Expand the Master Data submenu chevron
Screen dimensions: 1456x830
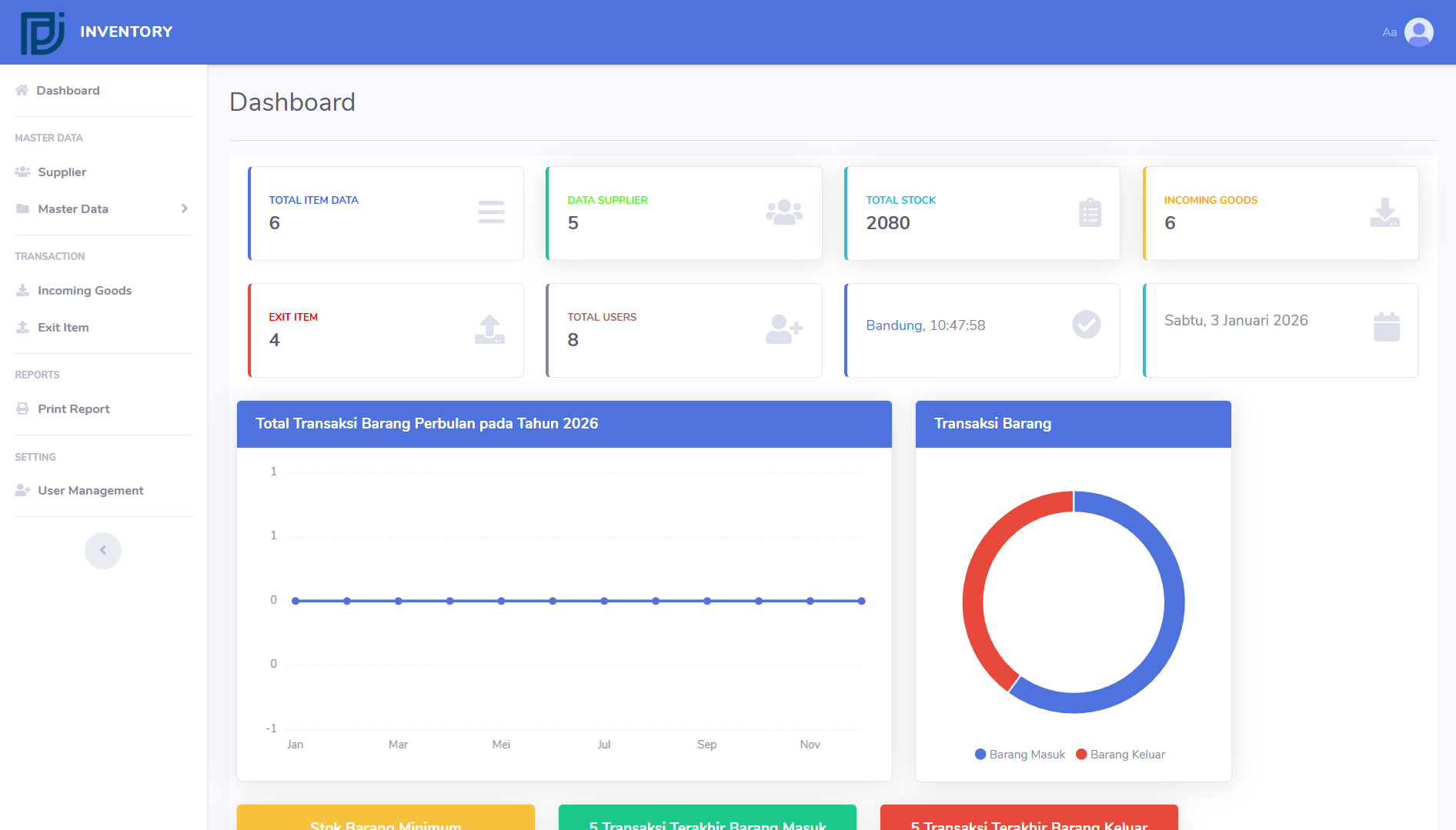[185, 208]
